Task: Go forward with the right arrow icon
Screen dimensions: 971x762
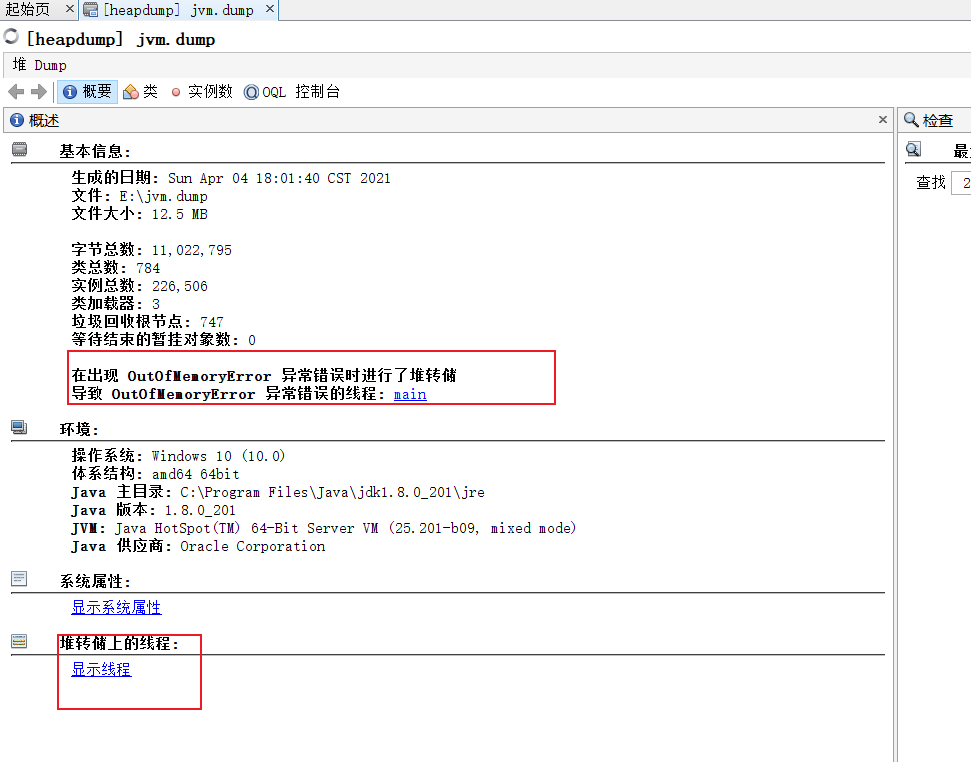Action: point(39,92)
